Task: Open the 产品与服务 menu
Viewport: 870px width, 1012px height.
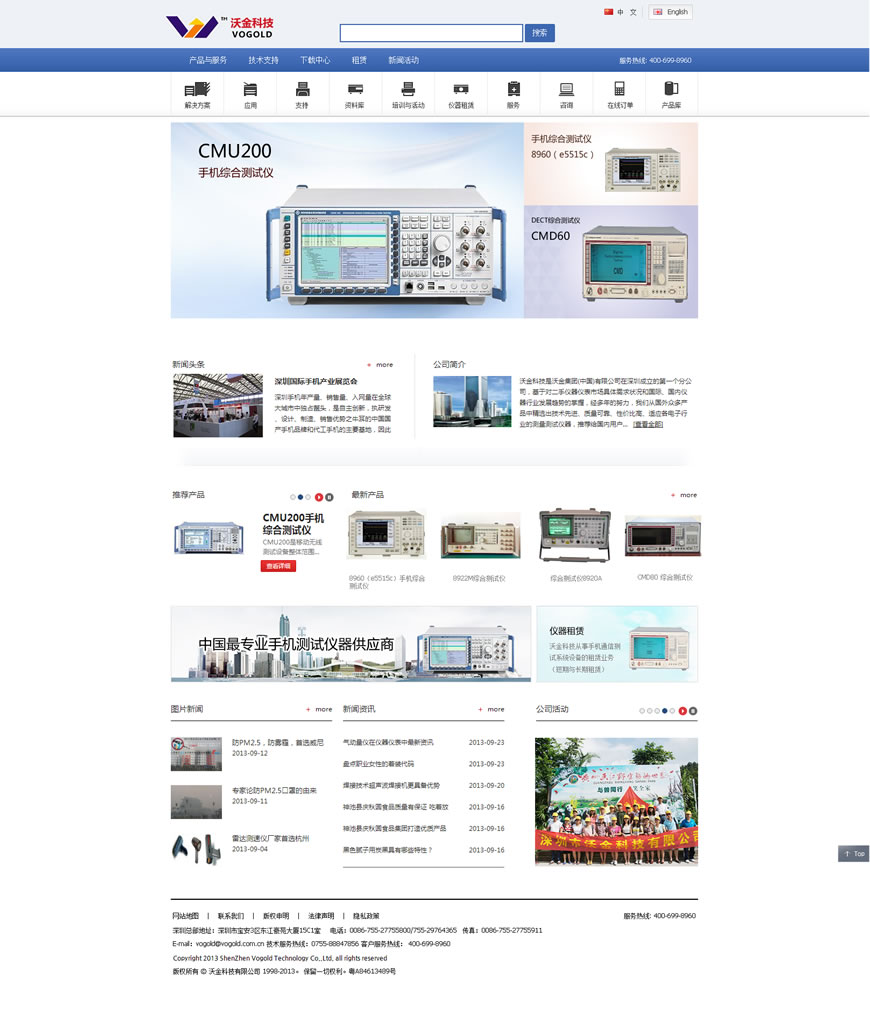Action: pyautogui.click(x=208, y=60)
